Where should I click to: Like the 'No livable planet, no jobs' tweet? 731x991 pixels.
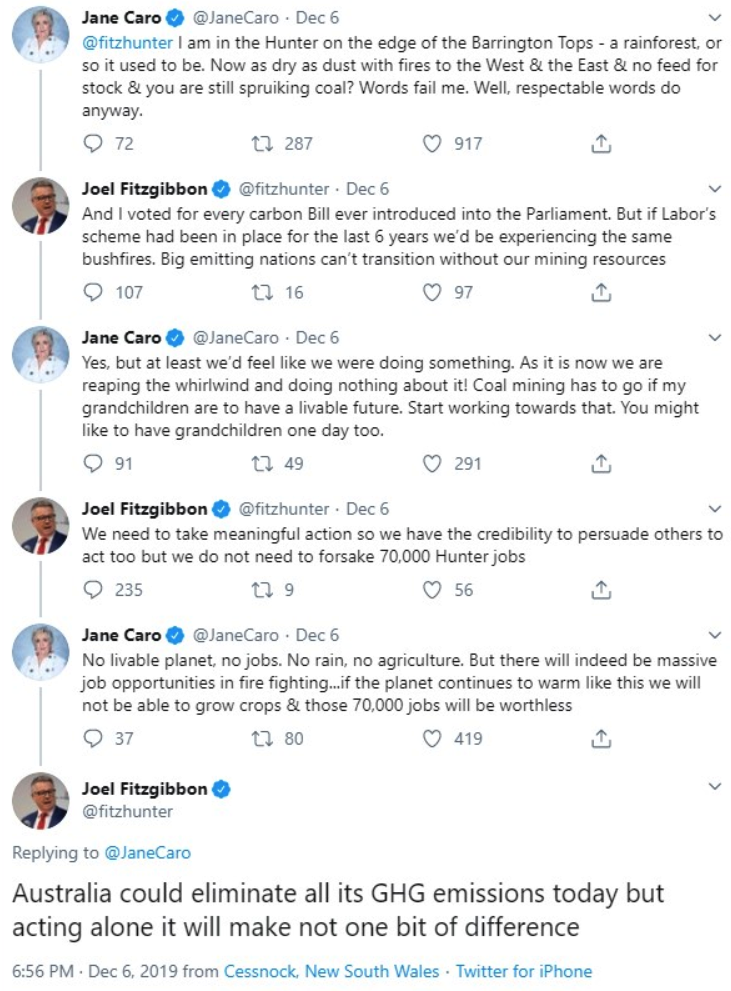pos(433,739)
